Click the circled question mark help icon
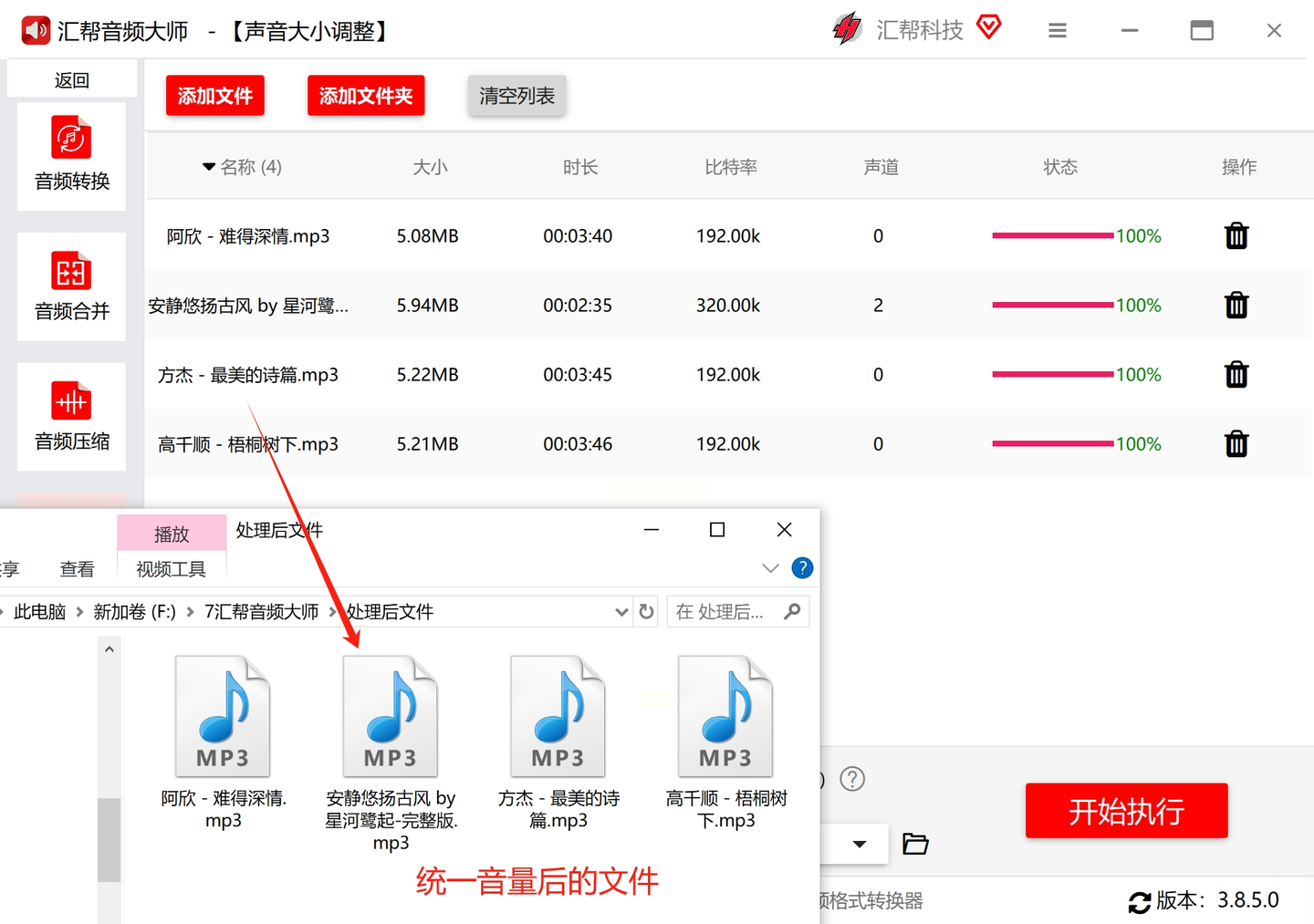1314x924 pixels. point(851,779)
